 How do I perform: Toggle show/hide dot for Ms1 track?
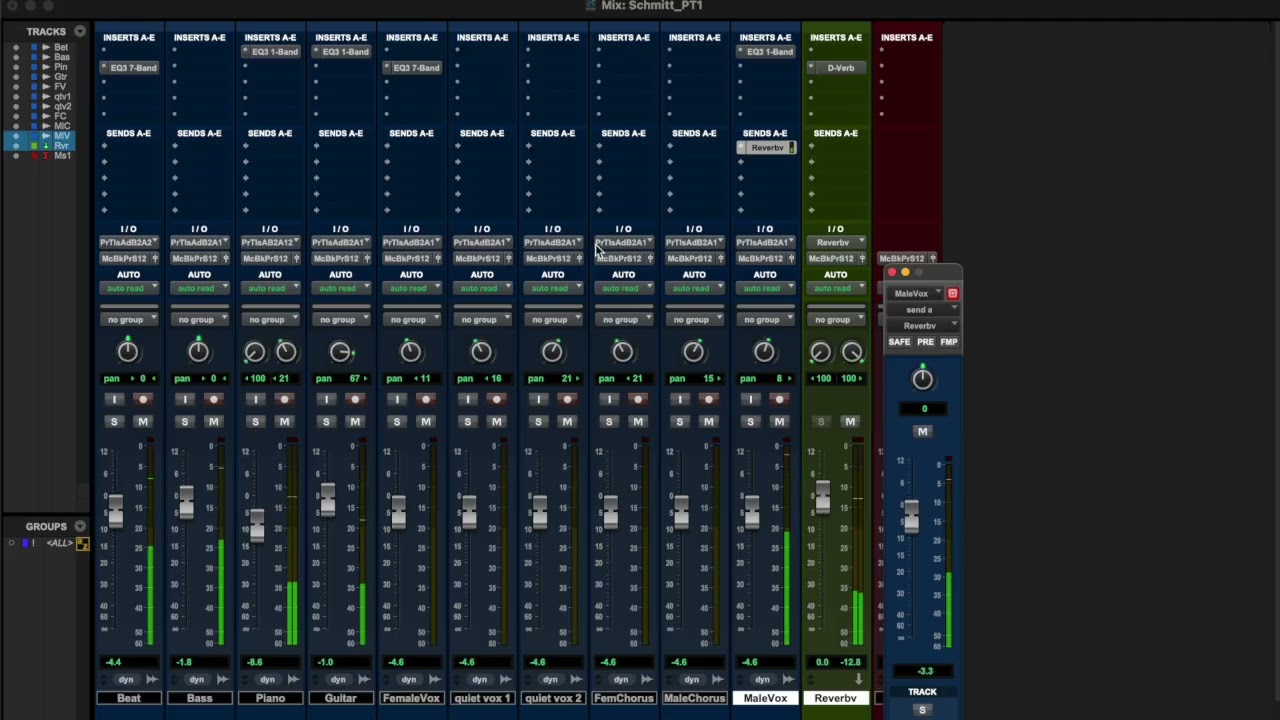click(x=16, y=156)
